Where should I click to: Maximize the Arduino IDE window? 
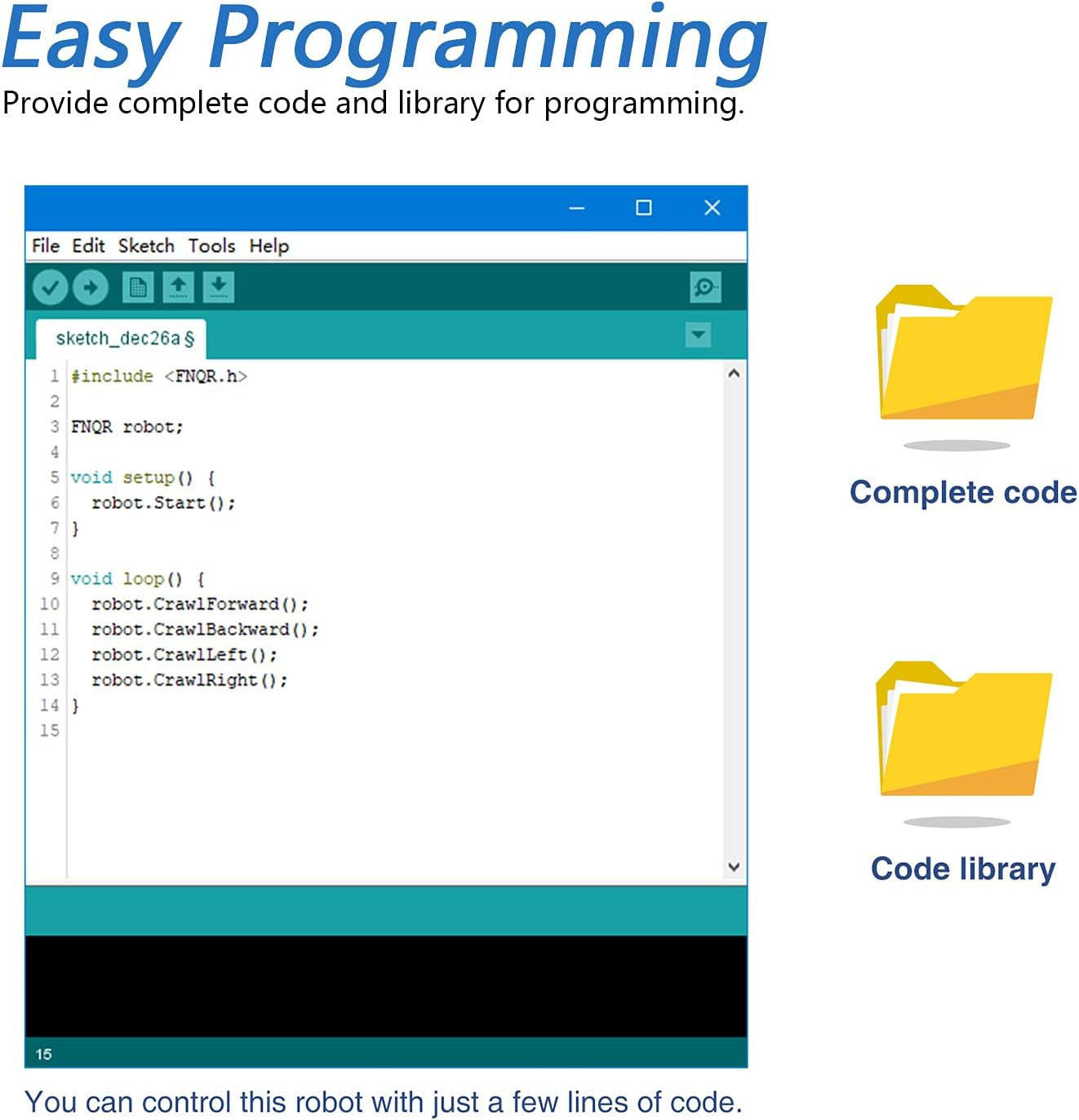click(643, 208)
